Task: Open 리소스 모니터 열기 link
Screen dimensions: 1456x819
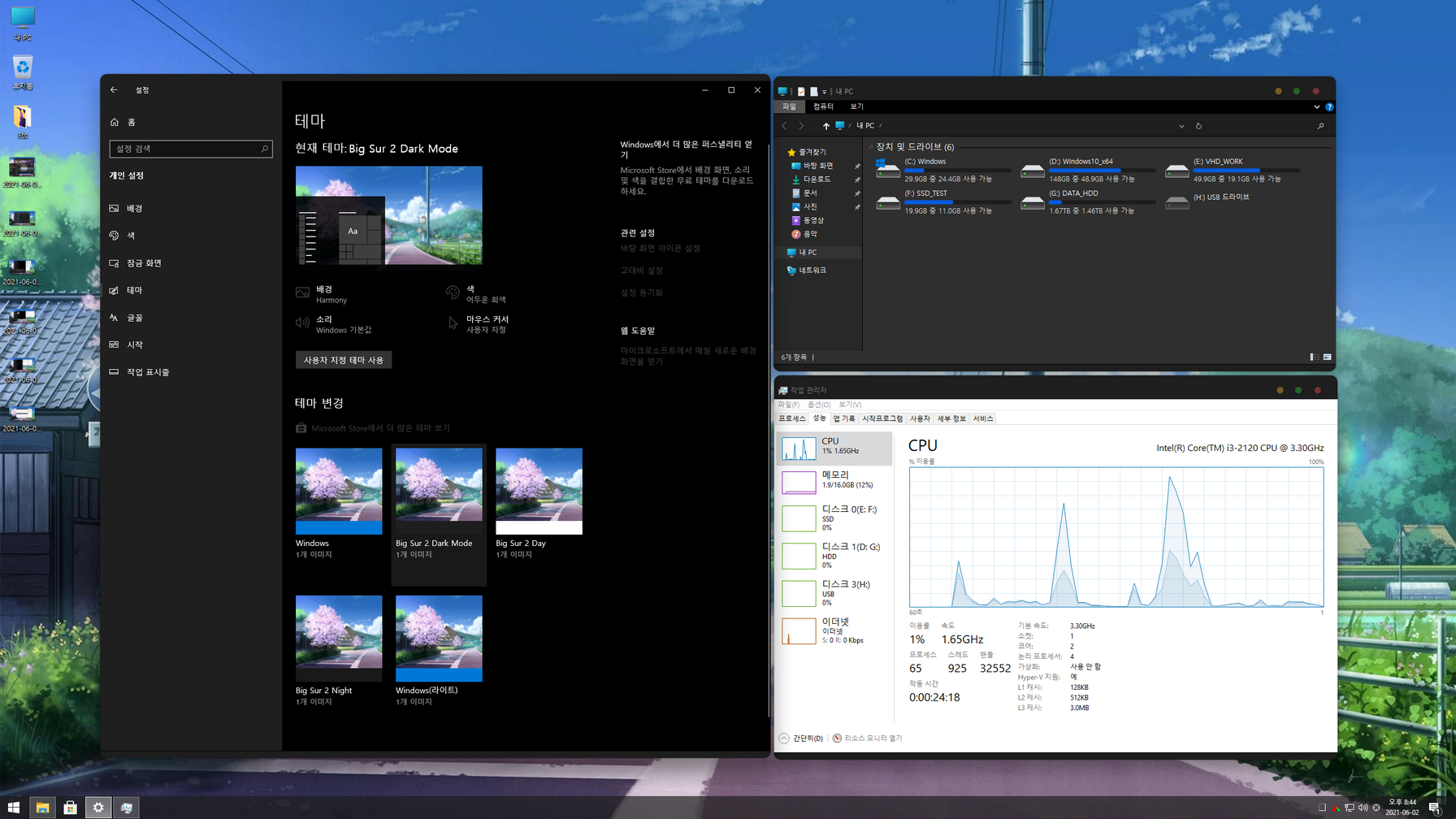Action: tap(868, 739)
